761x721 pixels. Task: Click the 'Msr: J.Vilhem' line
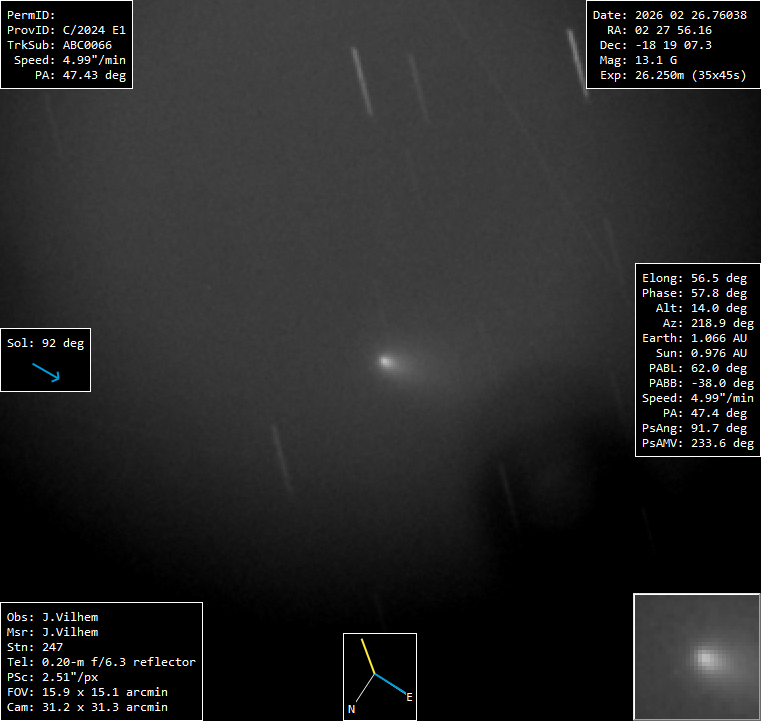[52, 632]
